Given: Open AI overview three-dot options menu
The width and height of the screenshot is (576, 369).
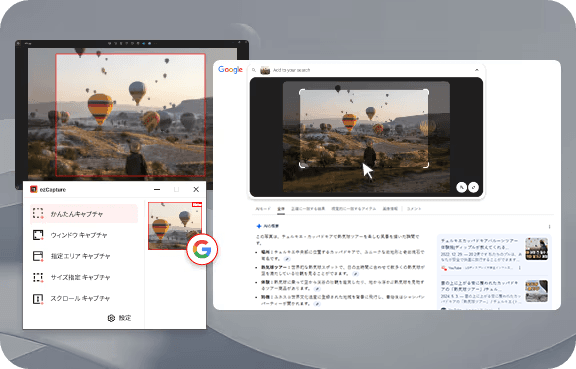Looking at the screenshot, I should pyautogui.click(x=550, y=226).
